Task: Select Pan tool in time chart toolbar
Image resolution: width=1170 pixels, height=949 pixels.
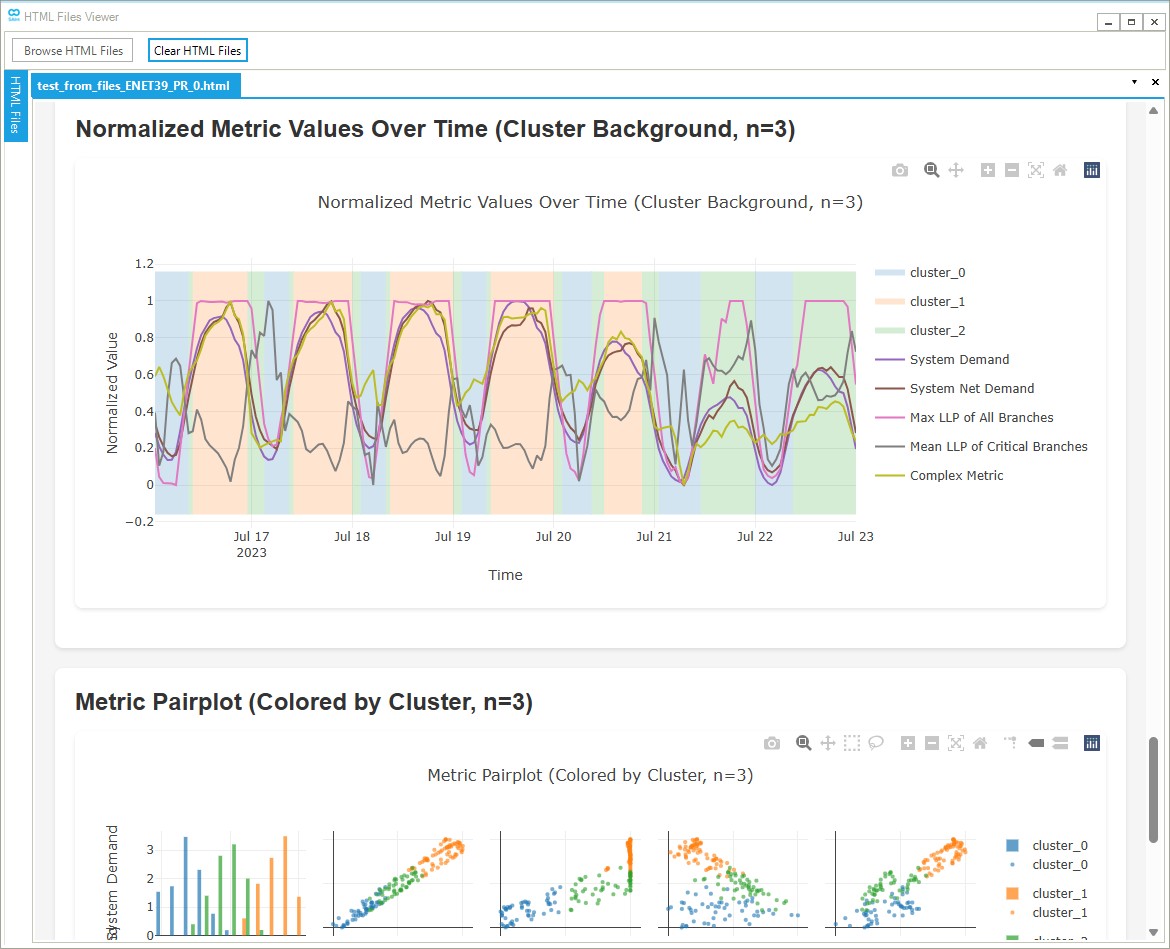Action: pyautogui.click(x=956, y=171)
